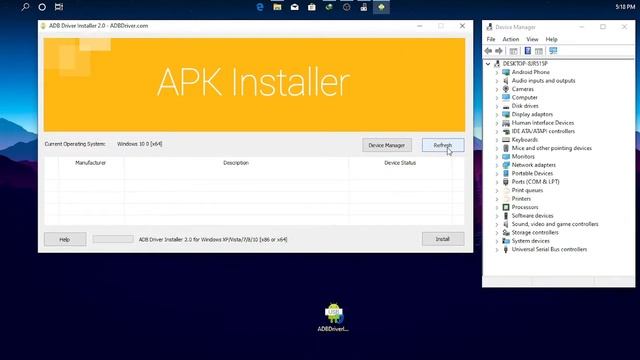Select the Network adapters icon
The image size is (640, 360).
pyautogui.click(x=506, y=165)
